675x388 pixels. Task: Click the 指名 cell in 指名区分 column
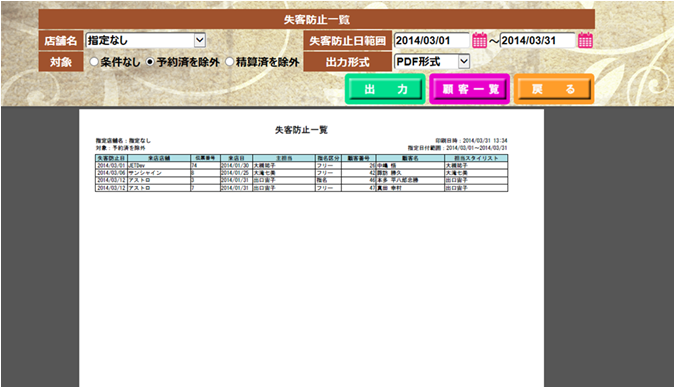point(328,180)
